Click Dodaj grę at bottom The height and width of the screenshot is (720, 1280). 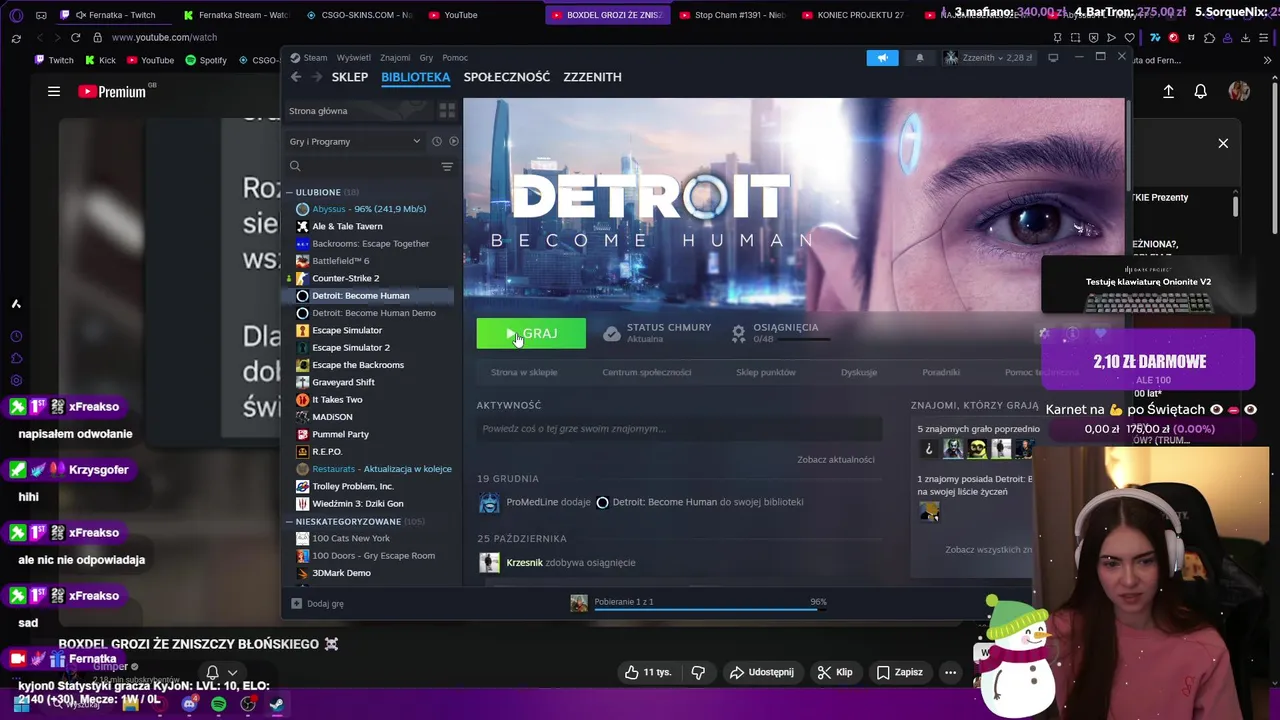point(317,604)
